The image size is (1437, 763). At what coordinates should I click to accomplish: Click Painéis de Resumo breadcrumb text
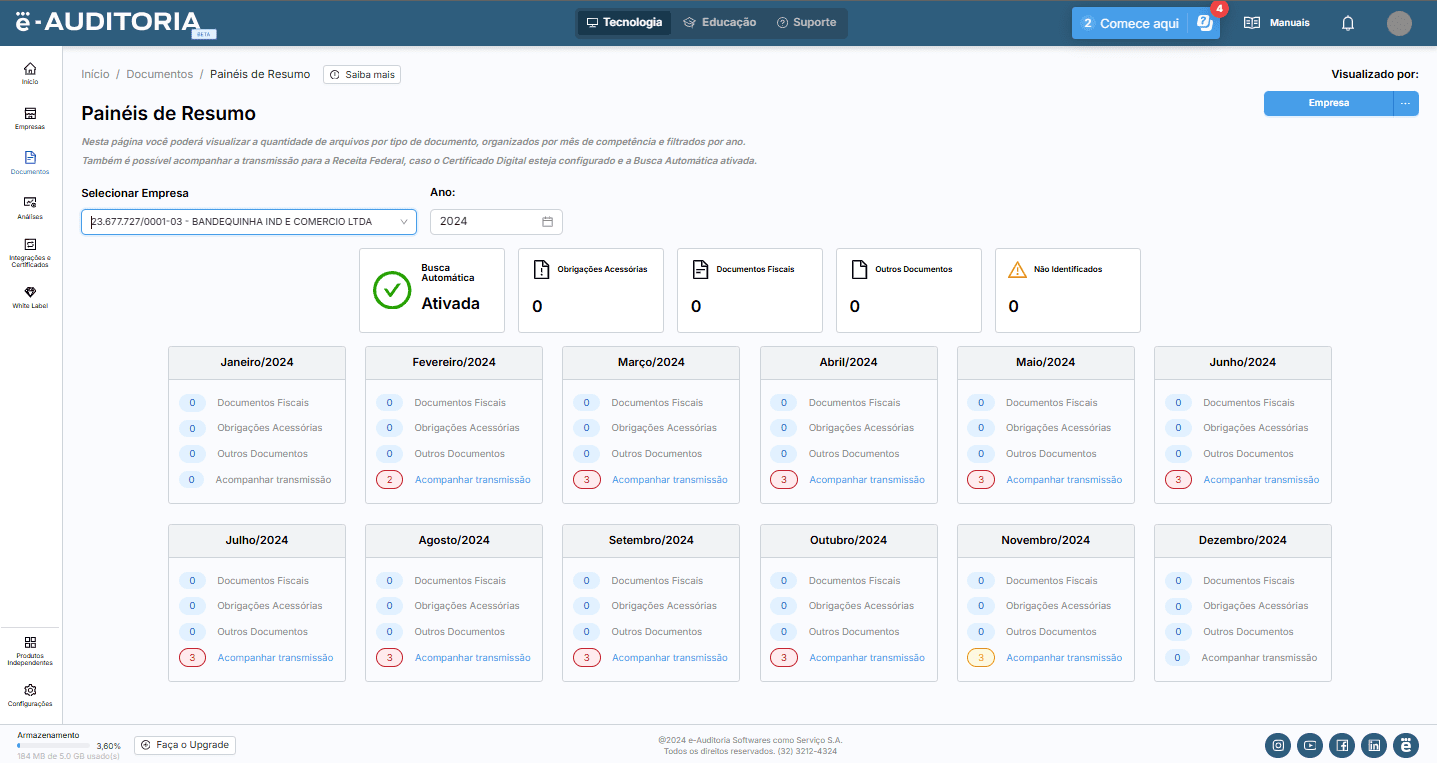[x=260, y=74]
